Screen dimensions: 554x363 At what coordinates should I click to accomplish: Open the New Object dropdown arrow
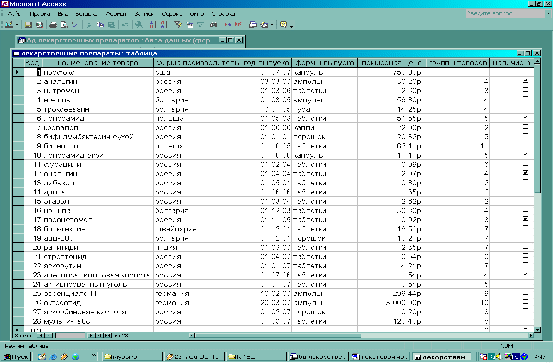point(272,25)
